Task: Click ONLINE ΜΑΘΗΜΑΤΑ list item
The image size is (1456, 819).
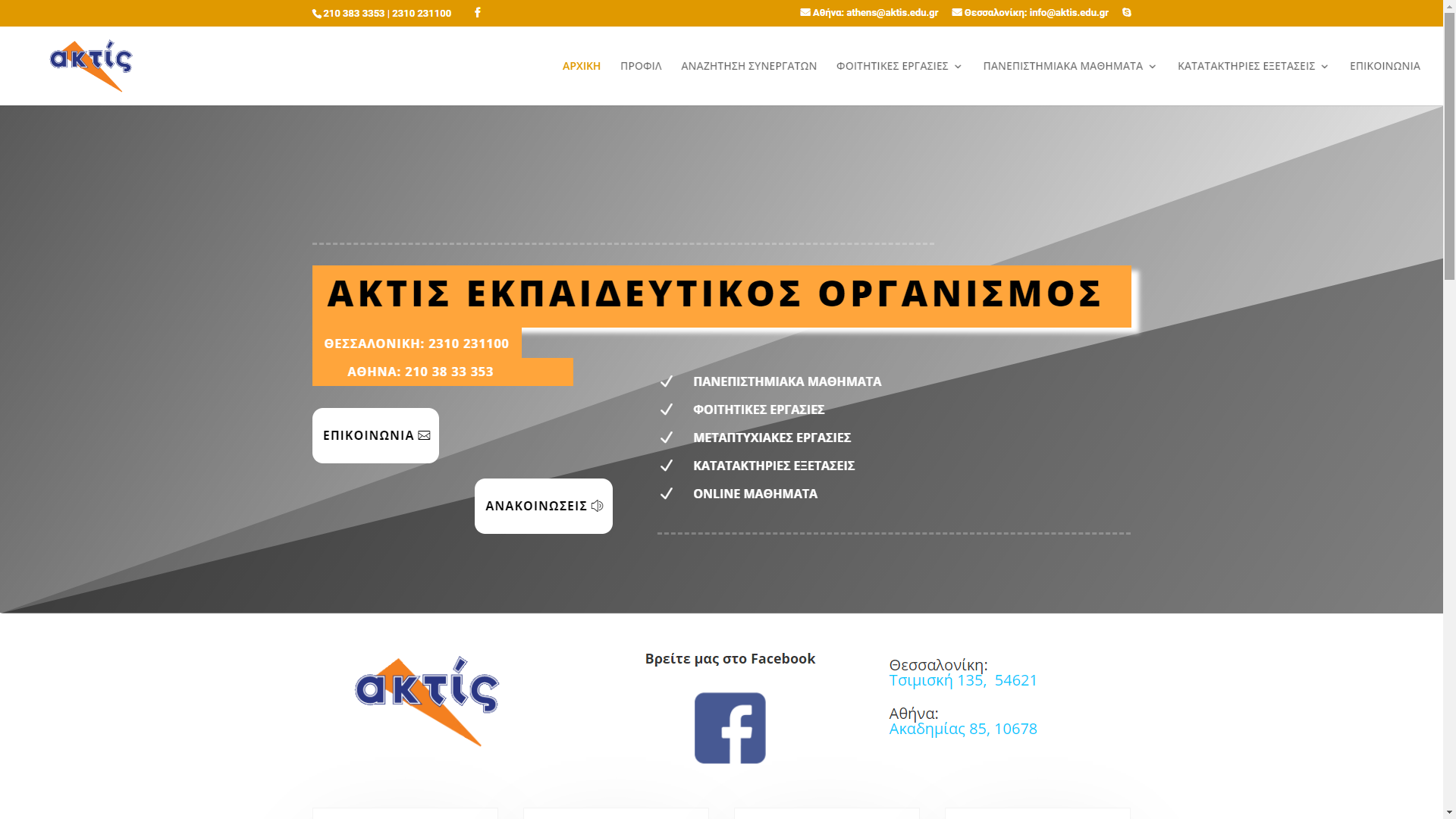Action: (755, 494)
